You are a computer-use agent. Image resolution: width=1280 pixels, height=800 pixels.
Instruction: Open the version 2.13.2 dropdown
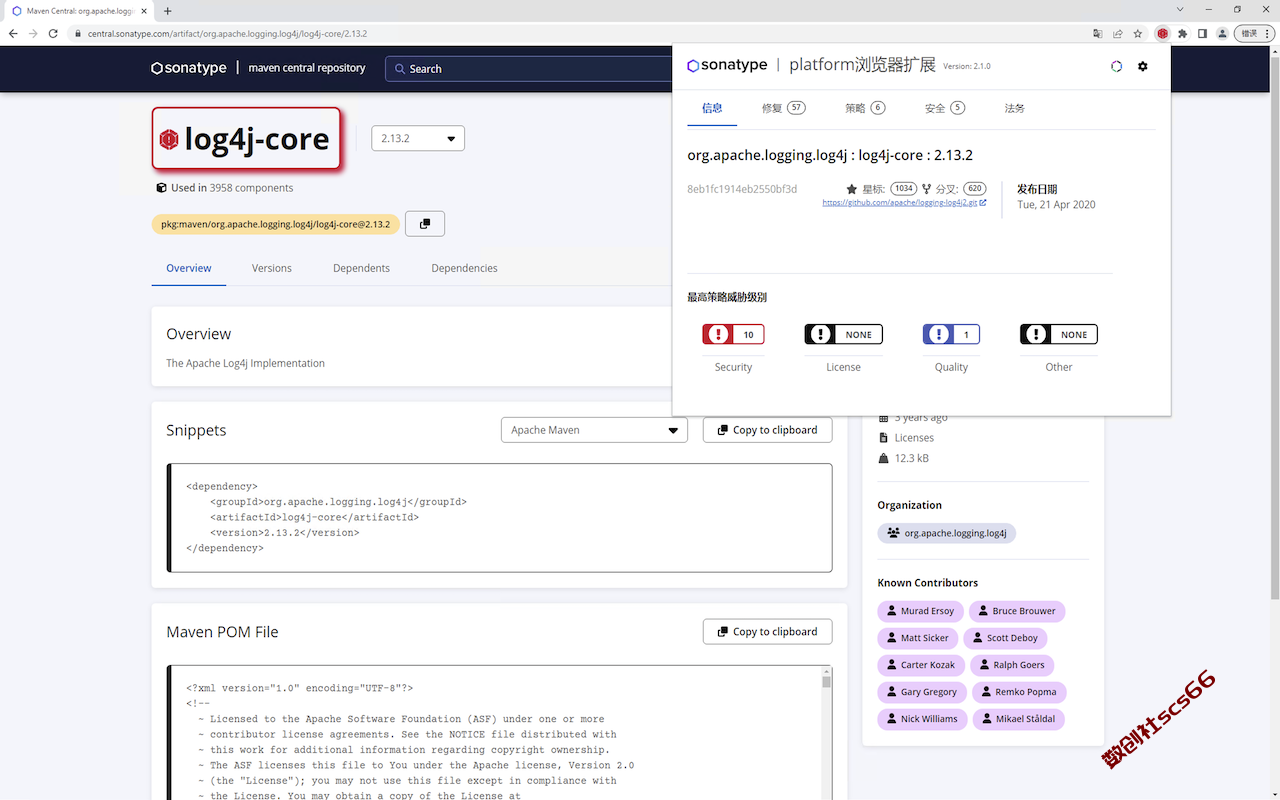(418, 138)
